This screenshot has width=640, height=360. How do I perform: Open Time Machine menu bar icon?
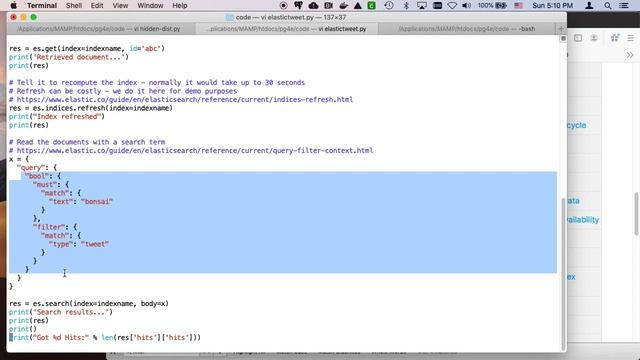(x=389, y=5)
